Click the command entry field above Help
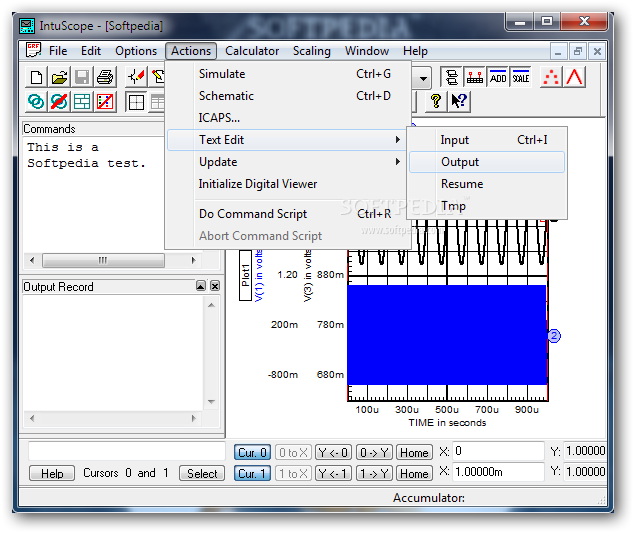Viewport: 634px width, 533px height. (x=127, y=451)
